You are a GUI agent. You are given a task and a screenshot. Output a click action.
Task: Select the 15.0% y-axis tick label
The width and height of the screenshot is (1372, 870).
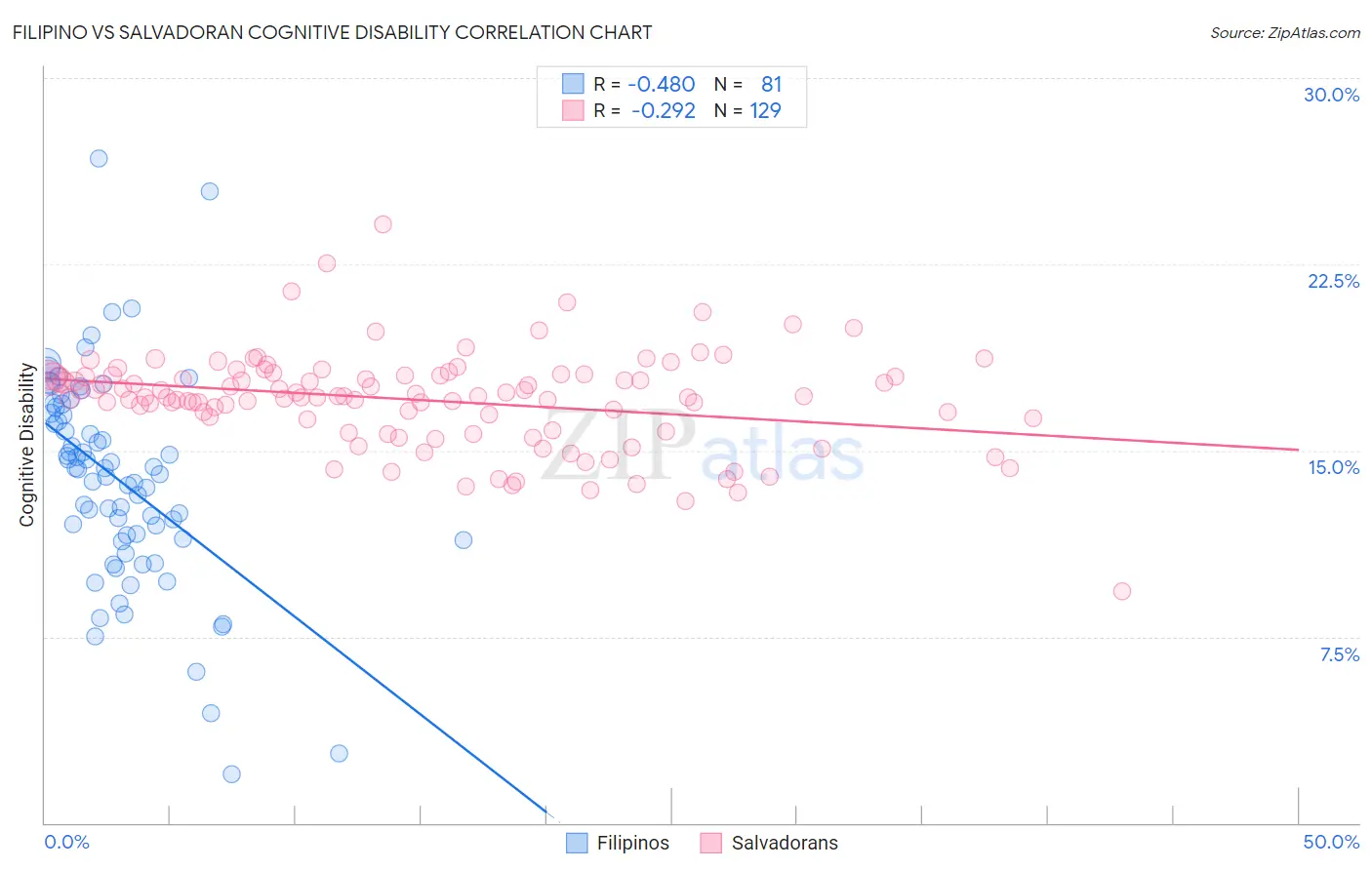click(1333, 467)
